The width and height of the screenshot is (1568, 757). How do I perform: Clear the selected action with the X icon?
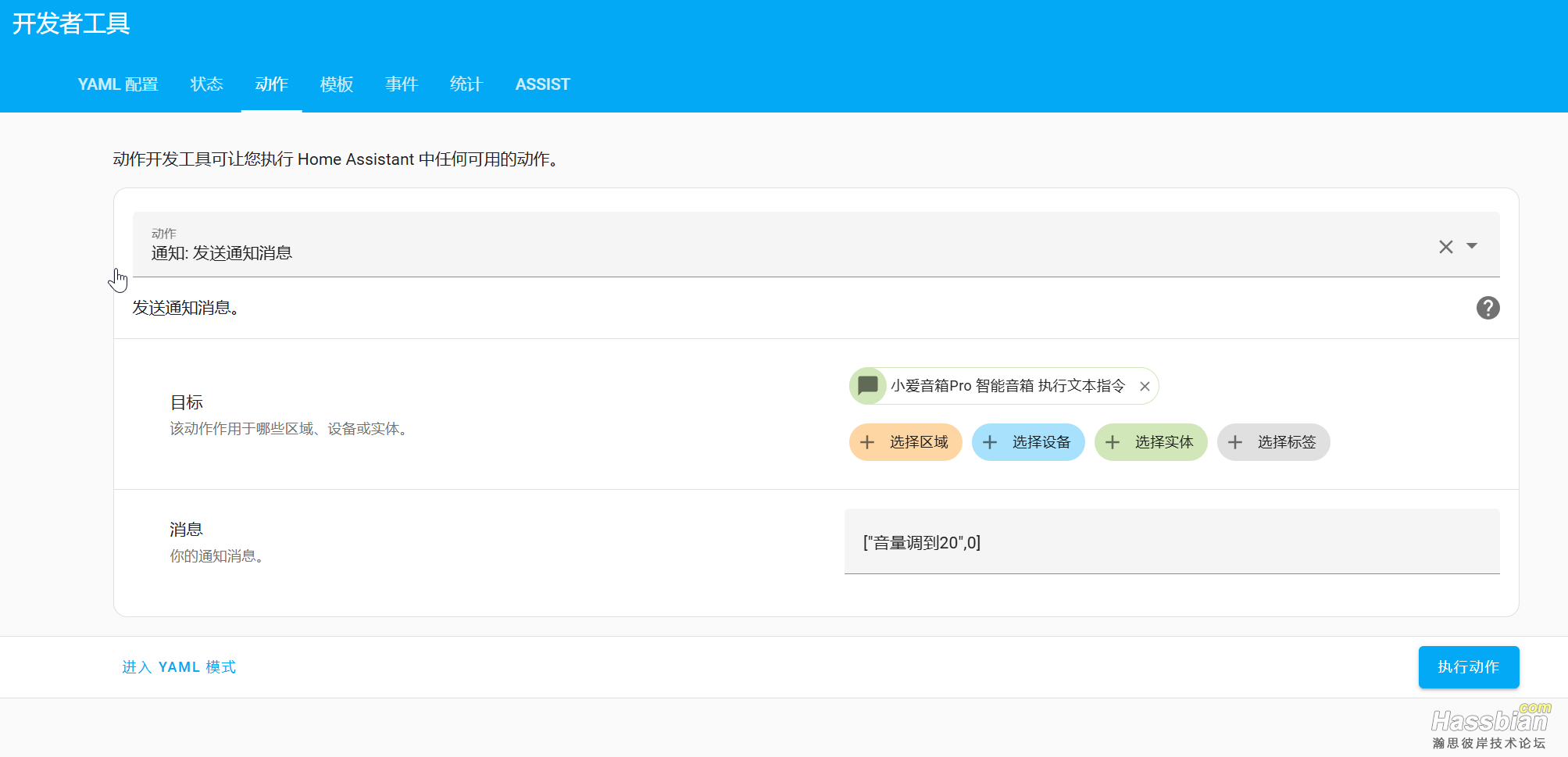point(1445,247)
